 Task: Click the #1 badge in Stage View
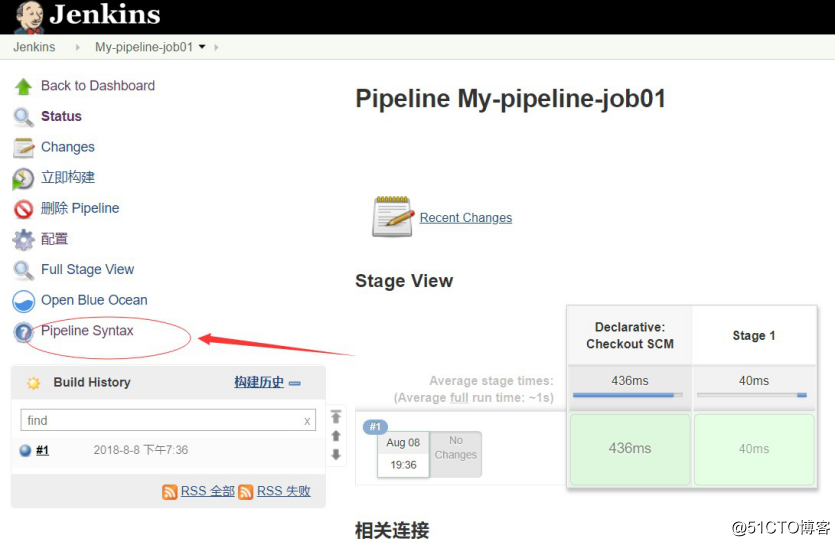click(376, 427)
